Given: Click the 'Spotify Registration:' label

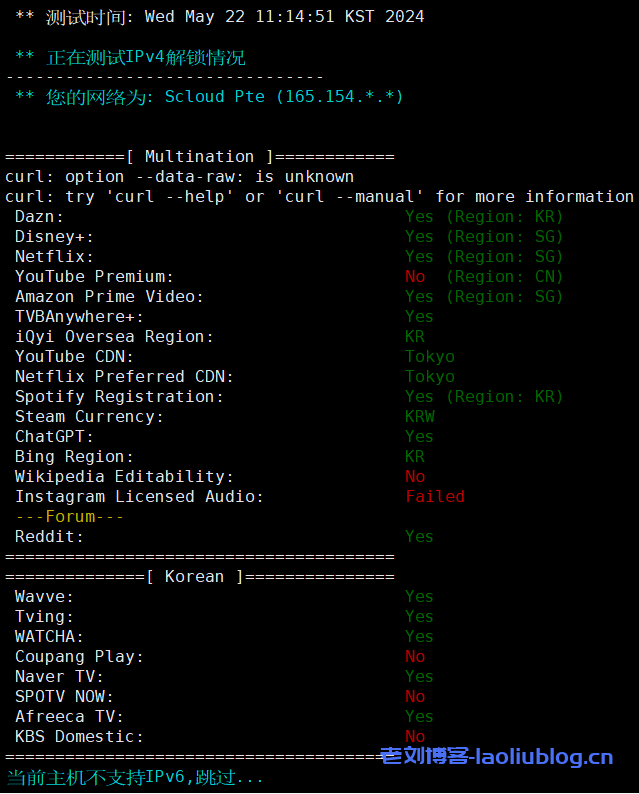Looking at the screenshot, I should click(119, 396).
